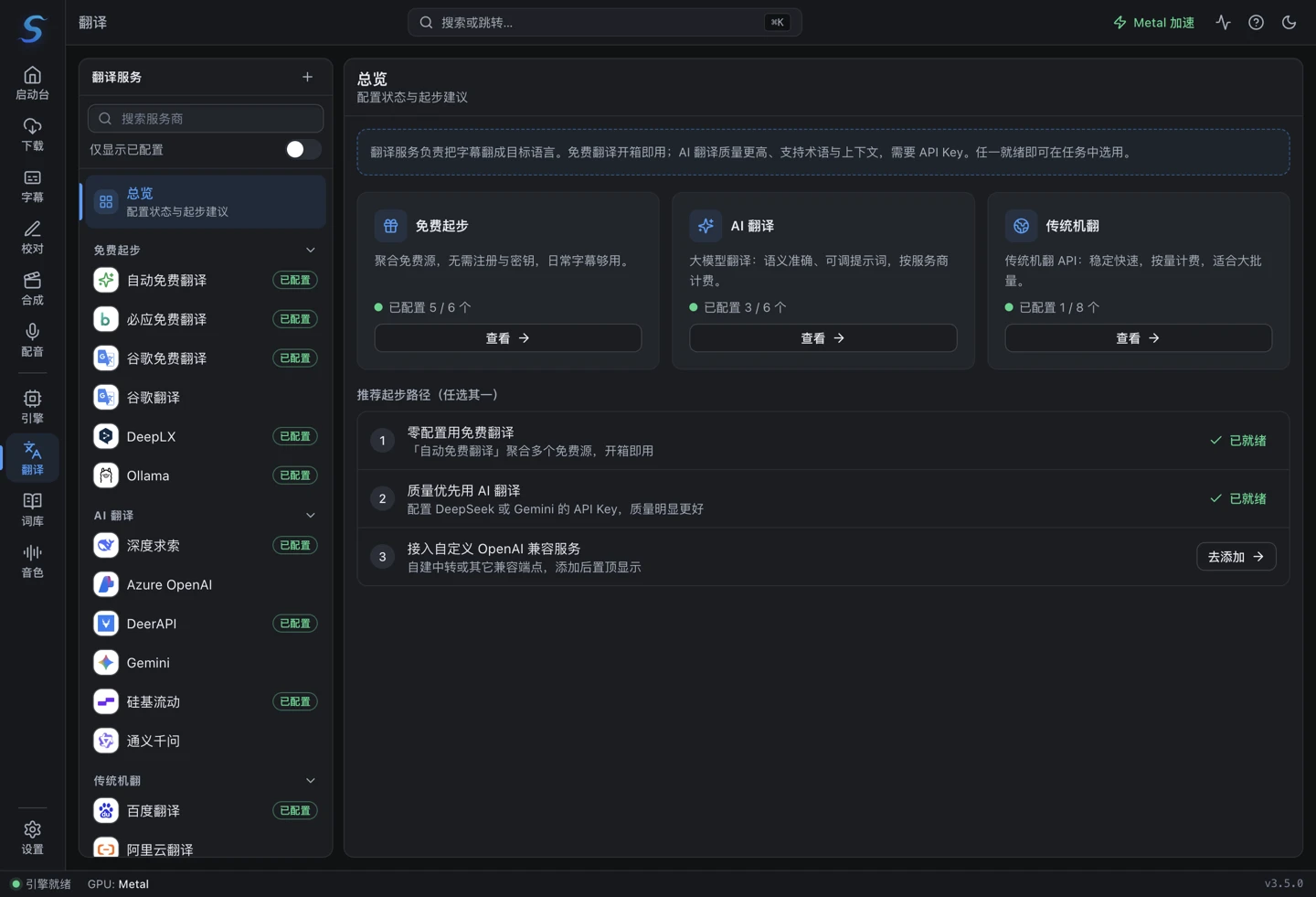Select 必应免费翻译 service
The width and height of the screenshot is (1316, 897).
206,319
